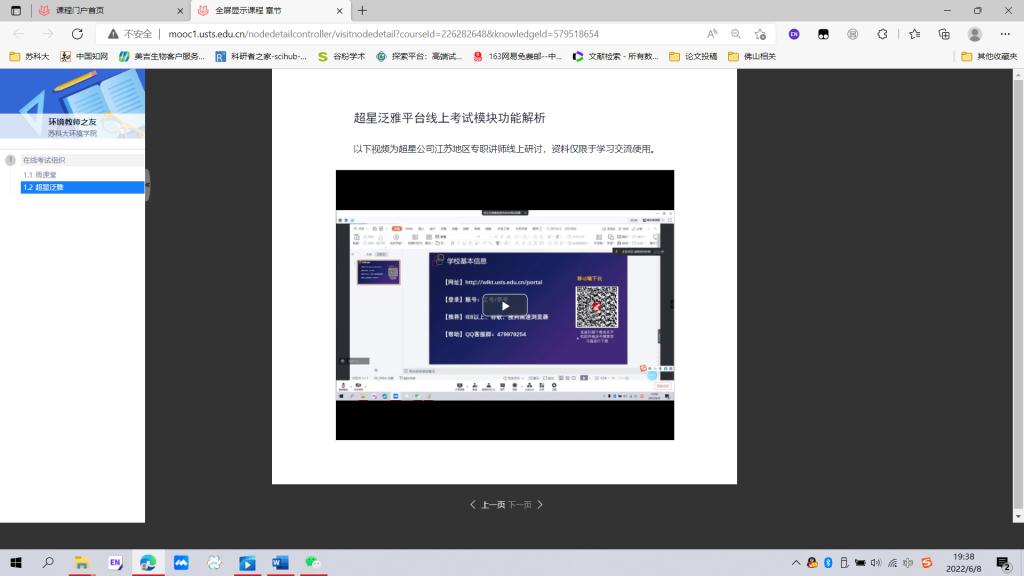Open the 文献检索 bookmark

pyautogui.click(x=615, y=56)
